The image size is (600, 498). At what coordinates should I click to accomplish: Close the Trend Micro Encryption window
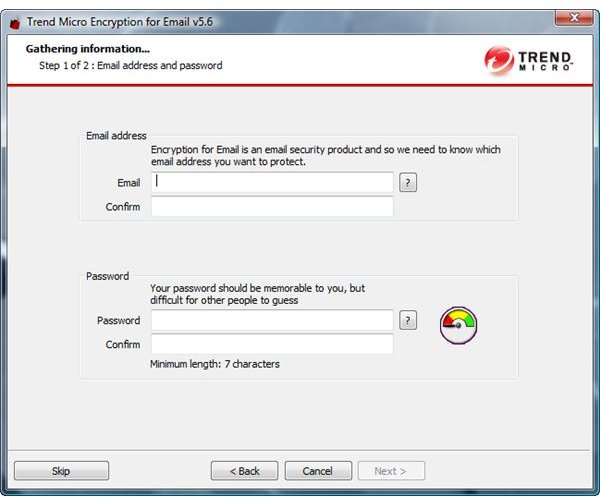coord(574,18)
